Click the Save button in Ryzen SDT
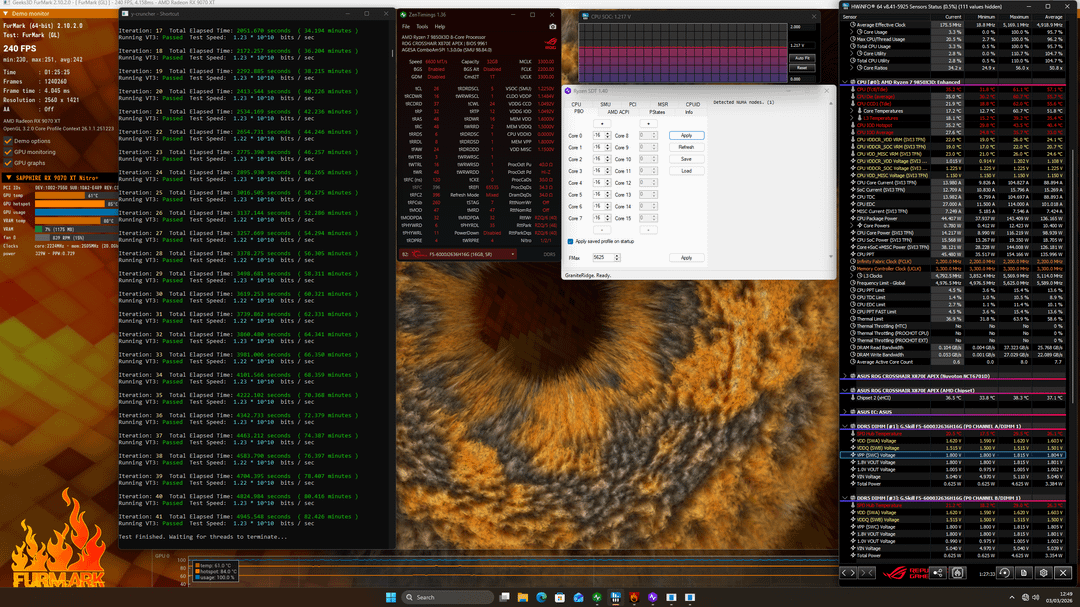Image resolution: width=1080 pixels, height=607 pixels. coord(685,159)
